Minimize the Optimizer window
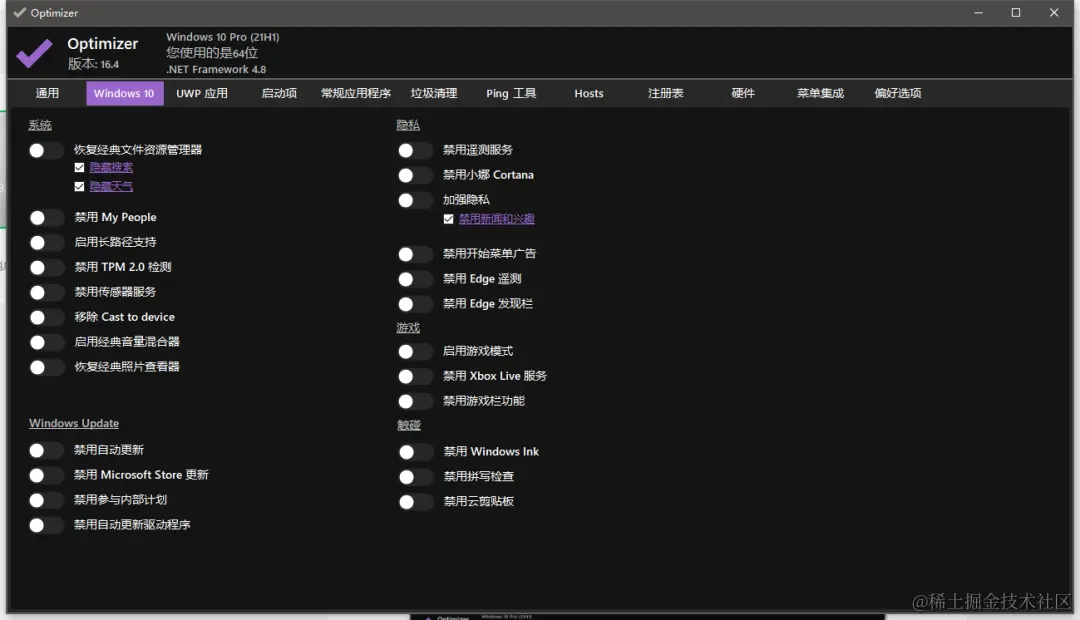 [x=978, y=12]
